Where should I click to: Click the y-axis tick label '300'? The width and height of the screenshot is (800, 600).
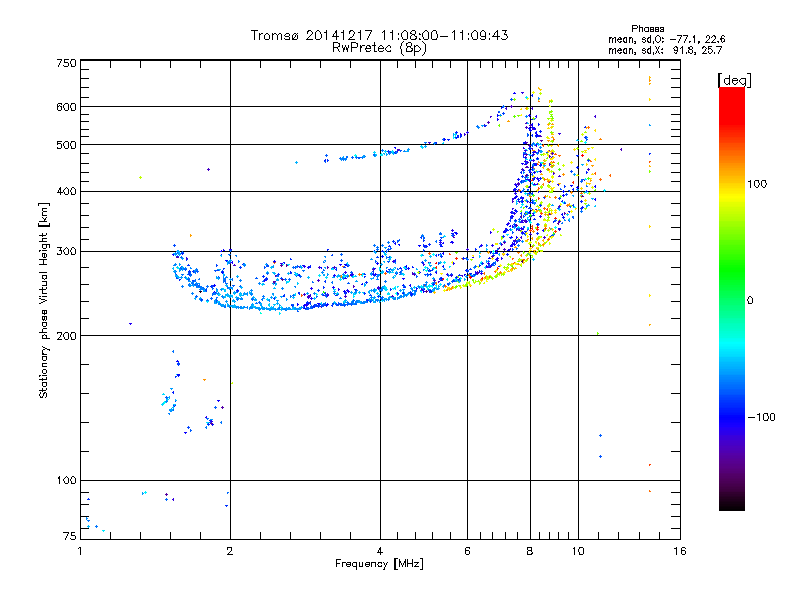[x=66, y=252]
